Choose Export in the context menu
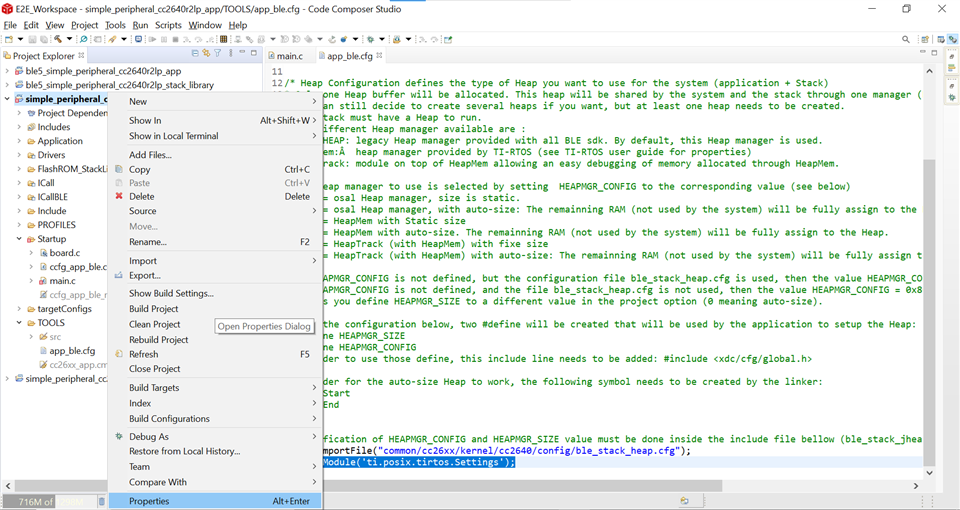Viewport: 960px width, 510px height. 215,276
